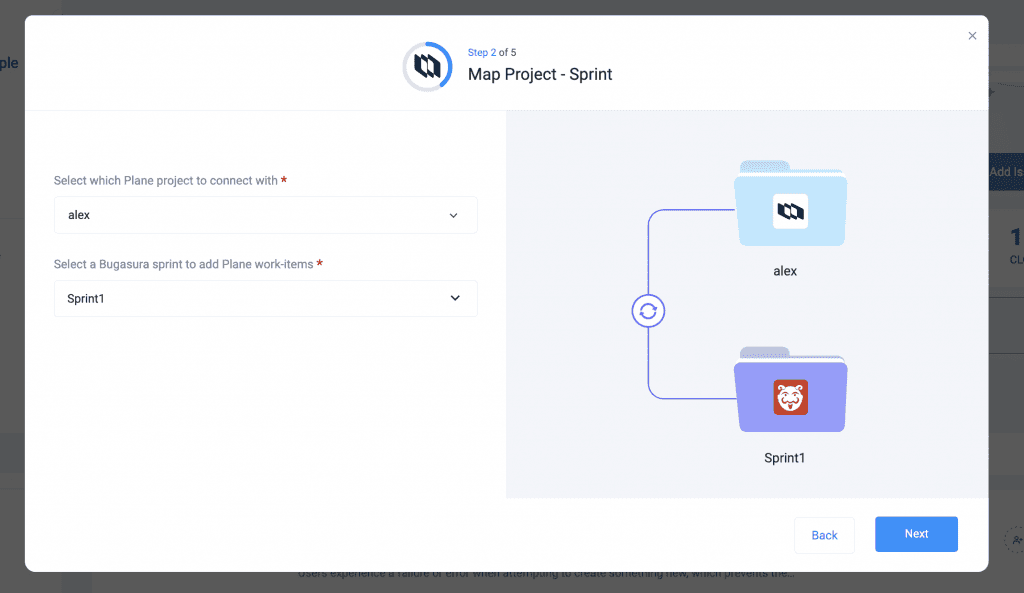The image size is (1024, 593).
Task: Click 'Select a Bugasura sprint' label
Action: (x=184, y=264)
